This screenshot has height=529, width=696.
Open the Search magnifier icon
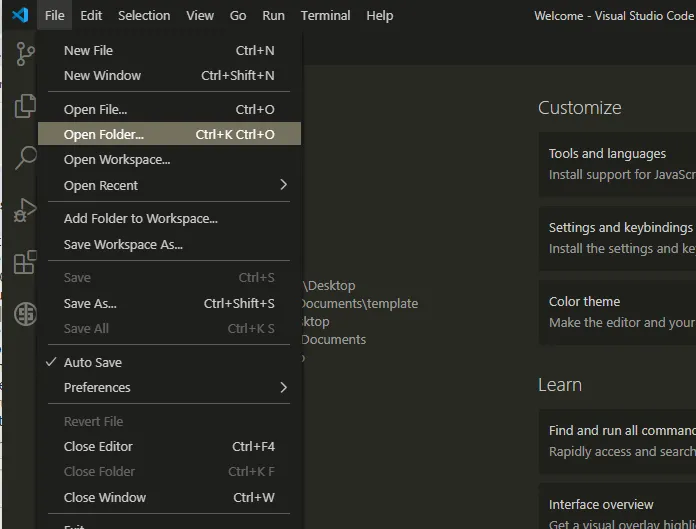(x=26, y=158)
